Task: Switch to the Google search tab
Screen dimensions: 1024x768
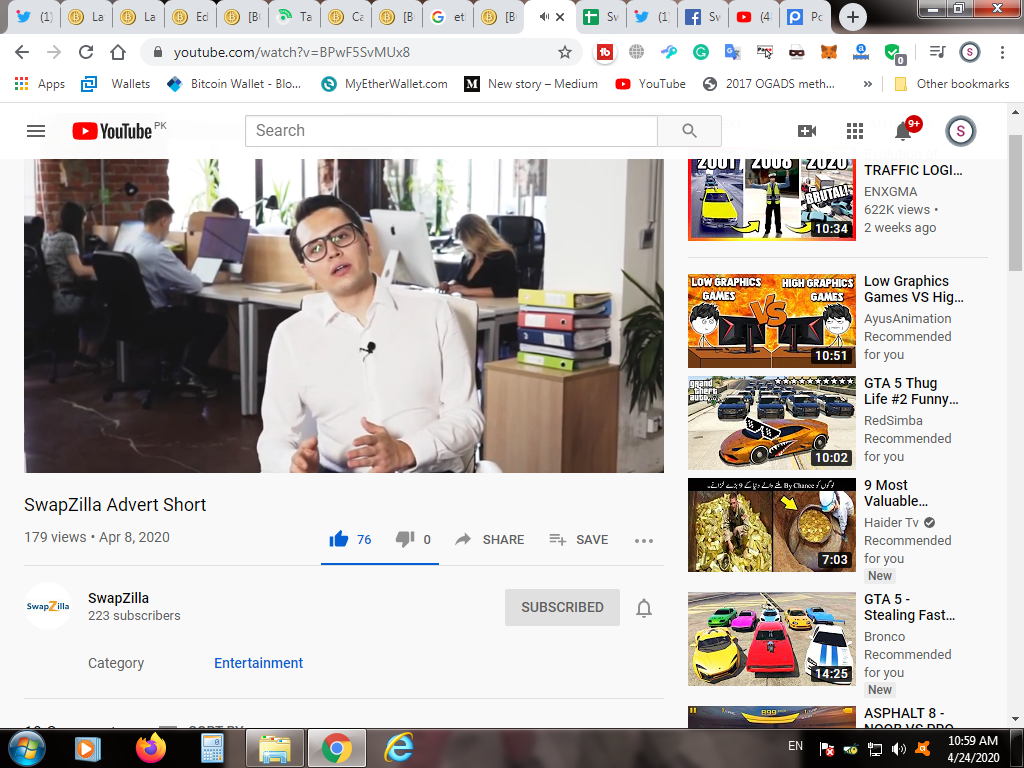Action: pos(449,17)
